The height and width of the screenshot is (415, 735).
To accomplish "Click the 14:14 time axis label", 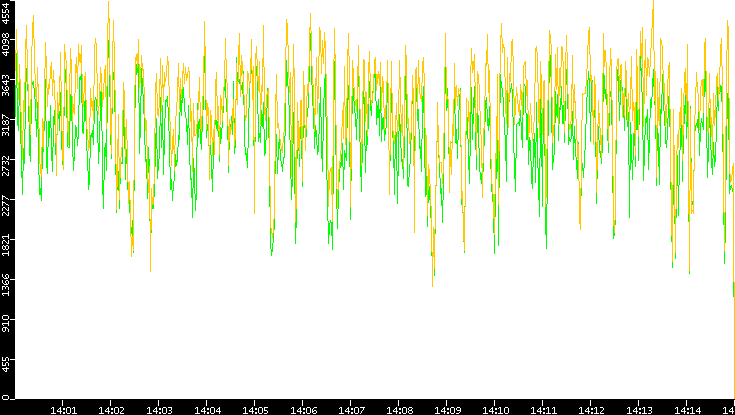I will (x=687, y=410).
